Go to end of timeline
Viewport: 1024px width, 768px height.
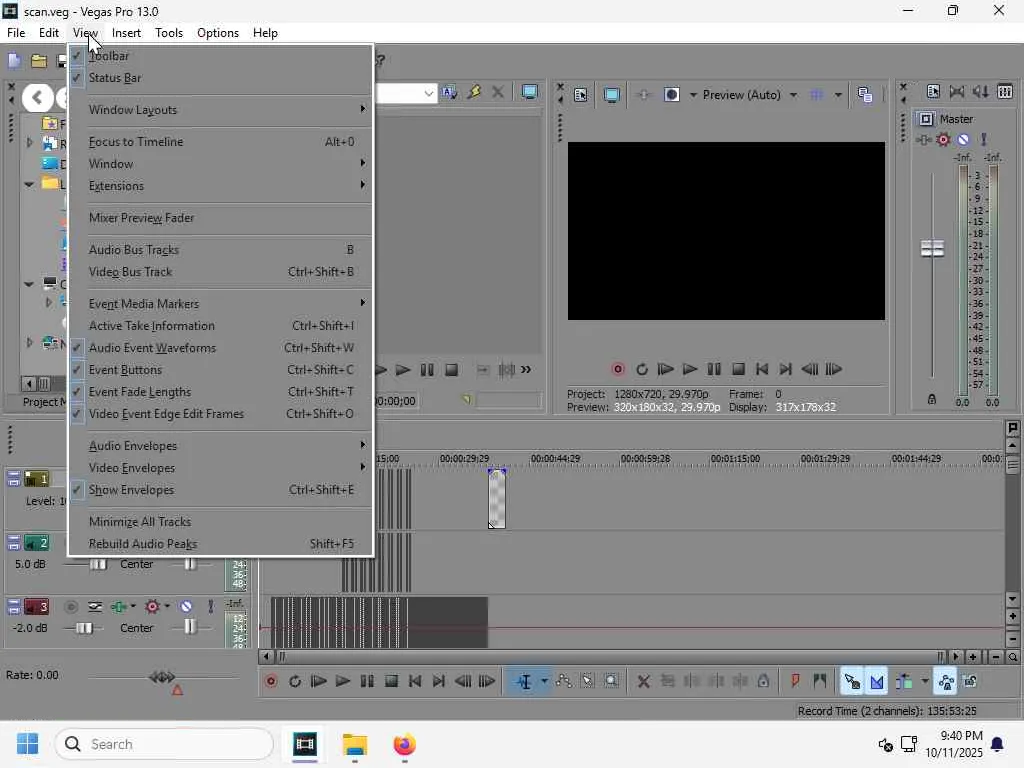point(439,682)
